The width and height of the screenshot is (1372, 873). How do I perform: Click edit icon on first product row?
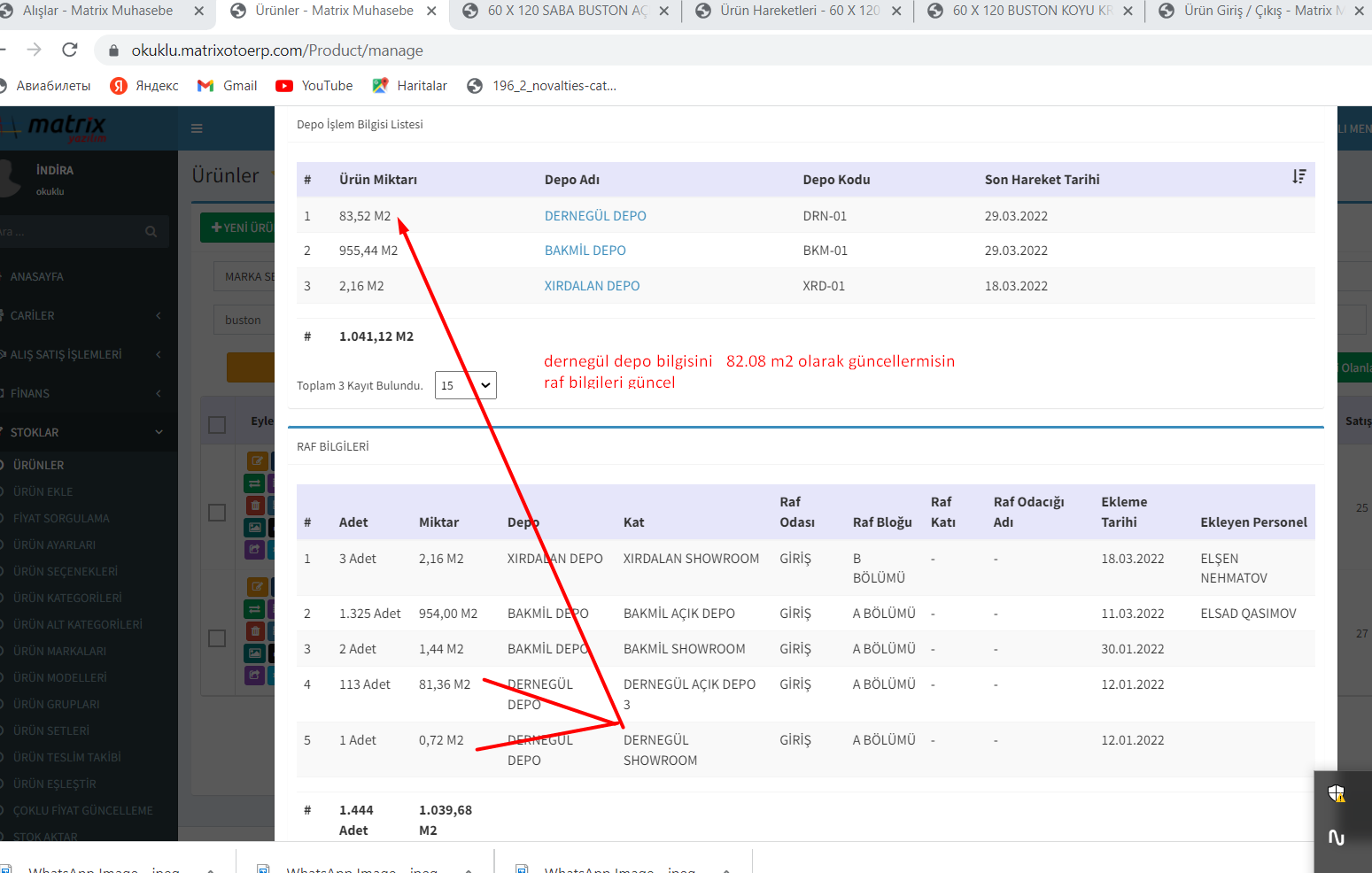pyautogui.click(x=256, y=460)
